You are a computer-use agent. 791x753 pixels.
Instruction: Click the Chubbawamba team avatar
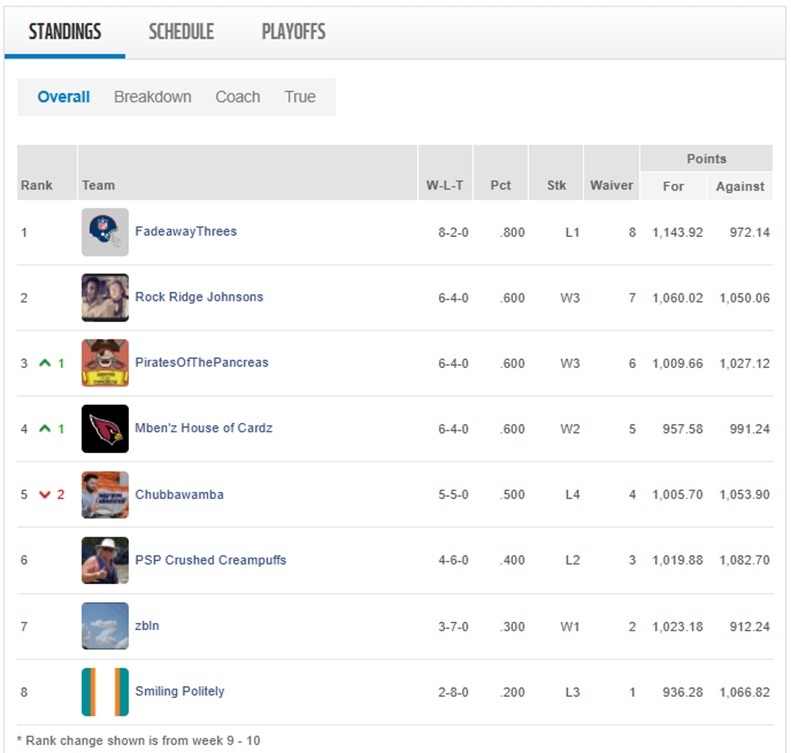(x=105, y=495)
